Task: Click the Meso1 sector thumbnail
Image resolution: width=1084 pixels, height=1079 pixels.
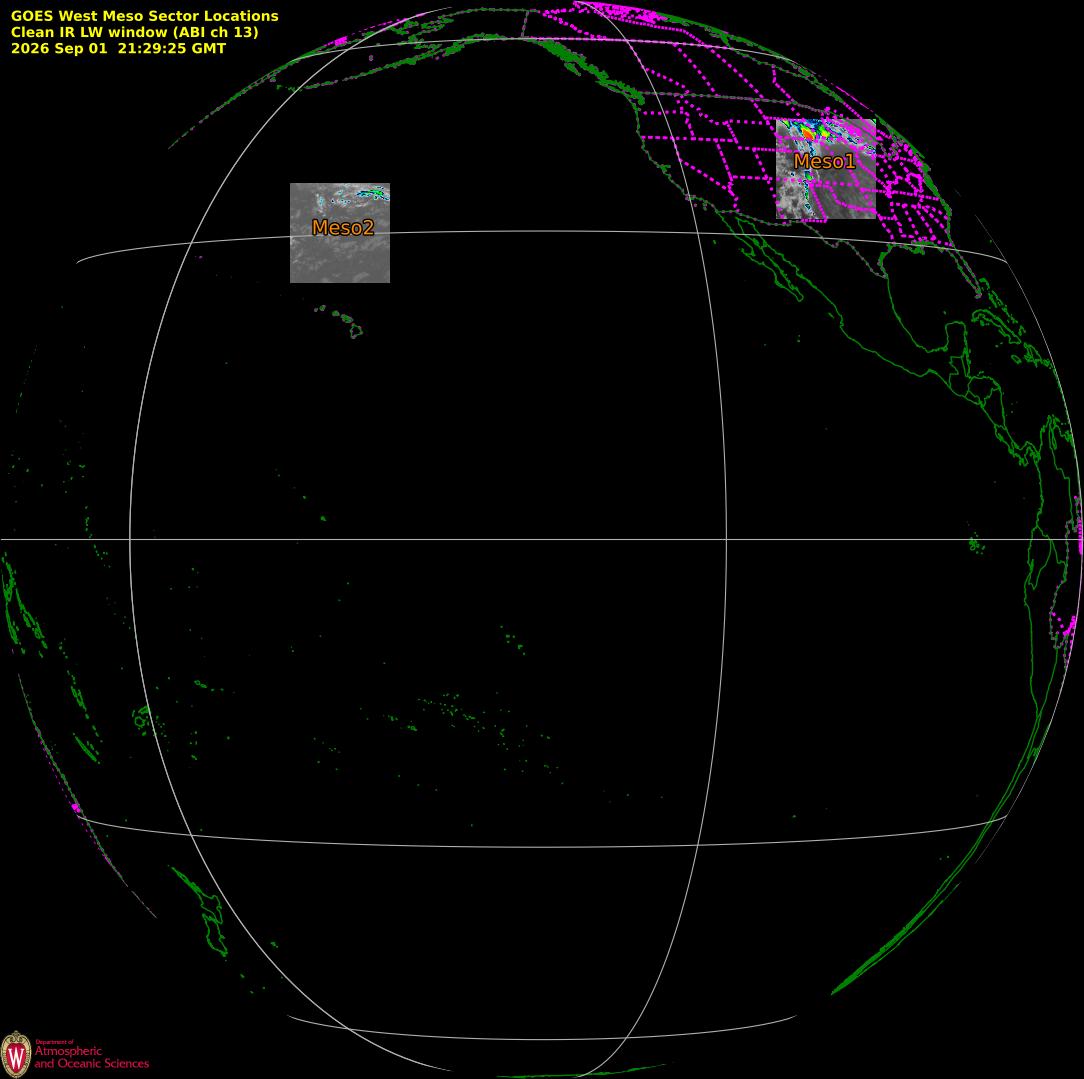Action: coord(825,169)
